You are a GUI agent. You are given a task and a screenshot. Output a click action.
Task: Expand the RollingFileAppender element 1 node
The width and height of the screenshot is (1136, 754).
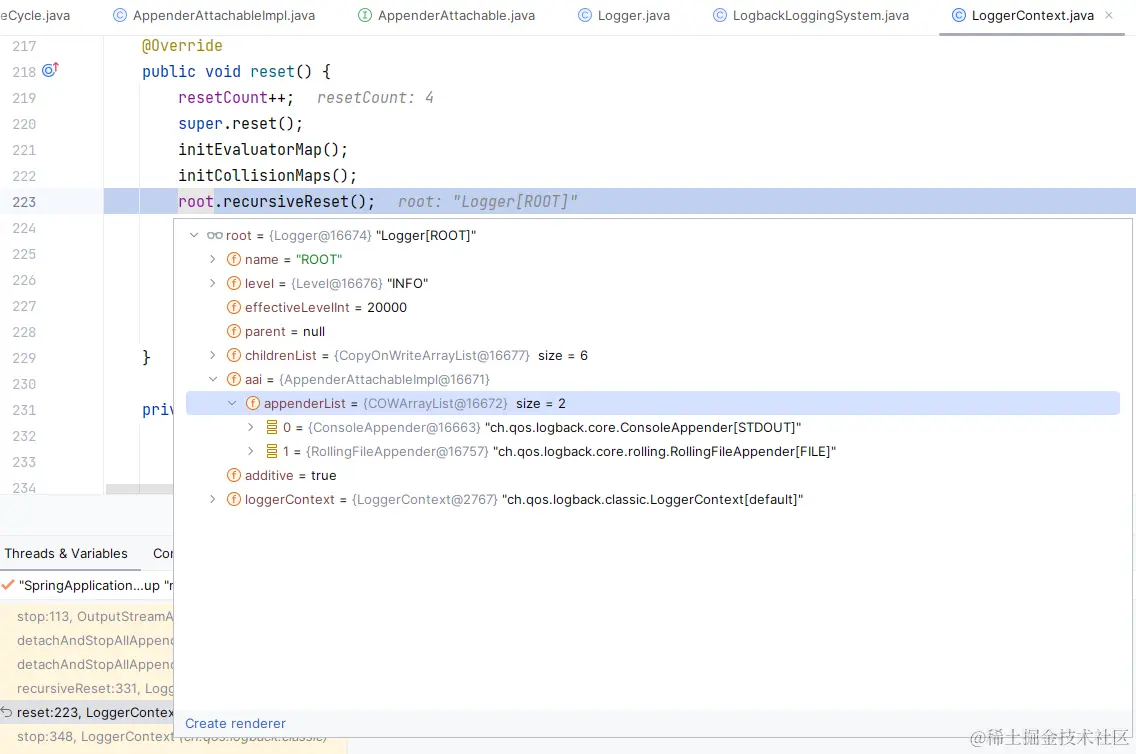[x=251, y=451]
